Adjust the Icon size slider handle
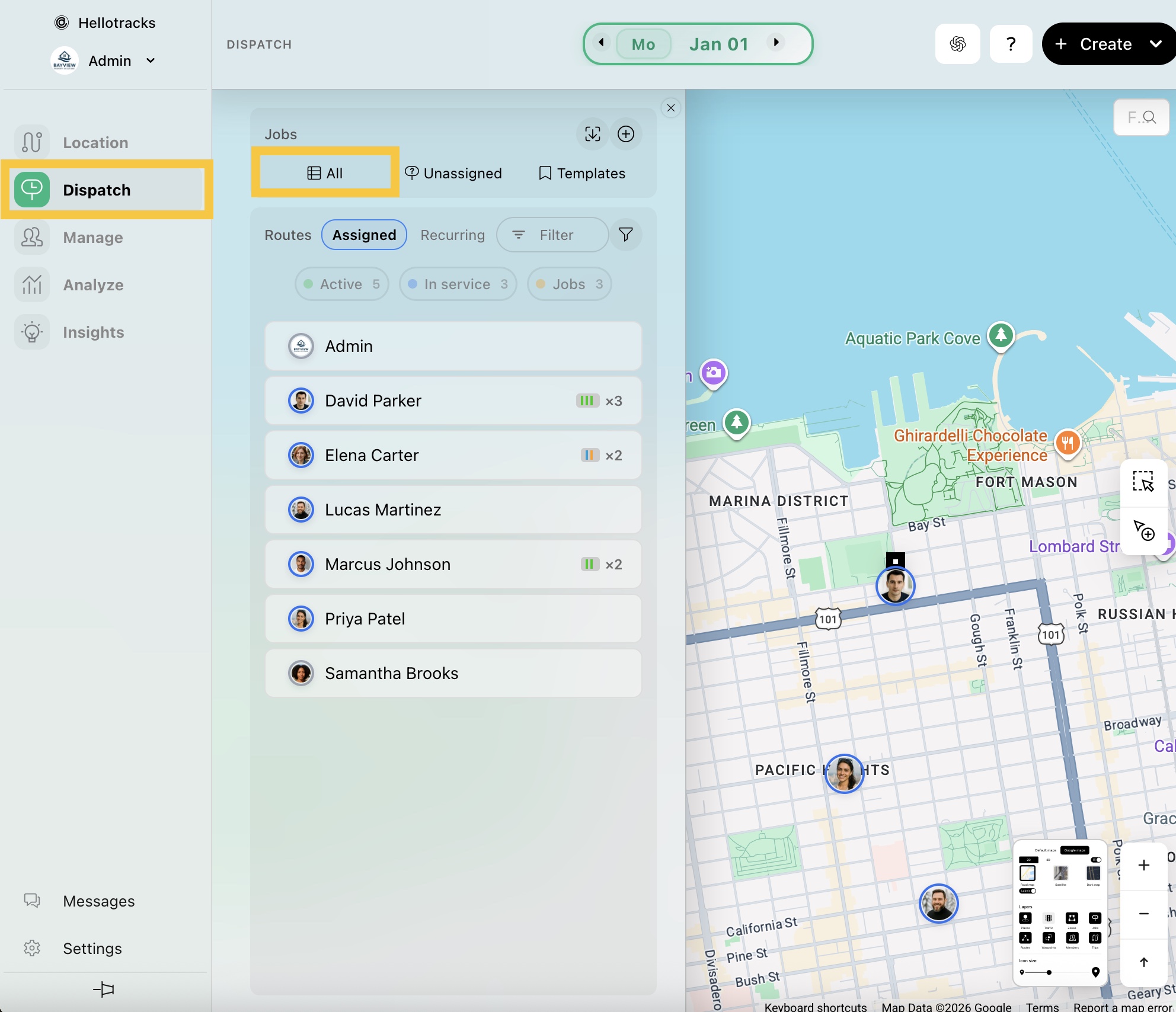Viewport: 1176px width, 1012px height. click(1049, 972)
